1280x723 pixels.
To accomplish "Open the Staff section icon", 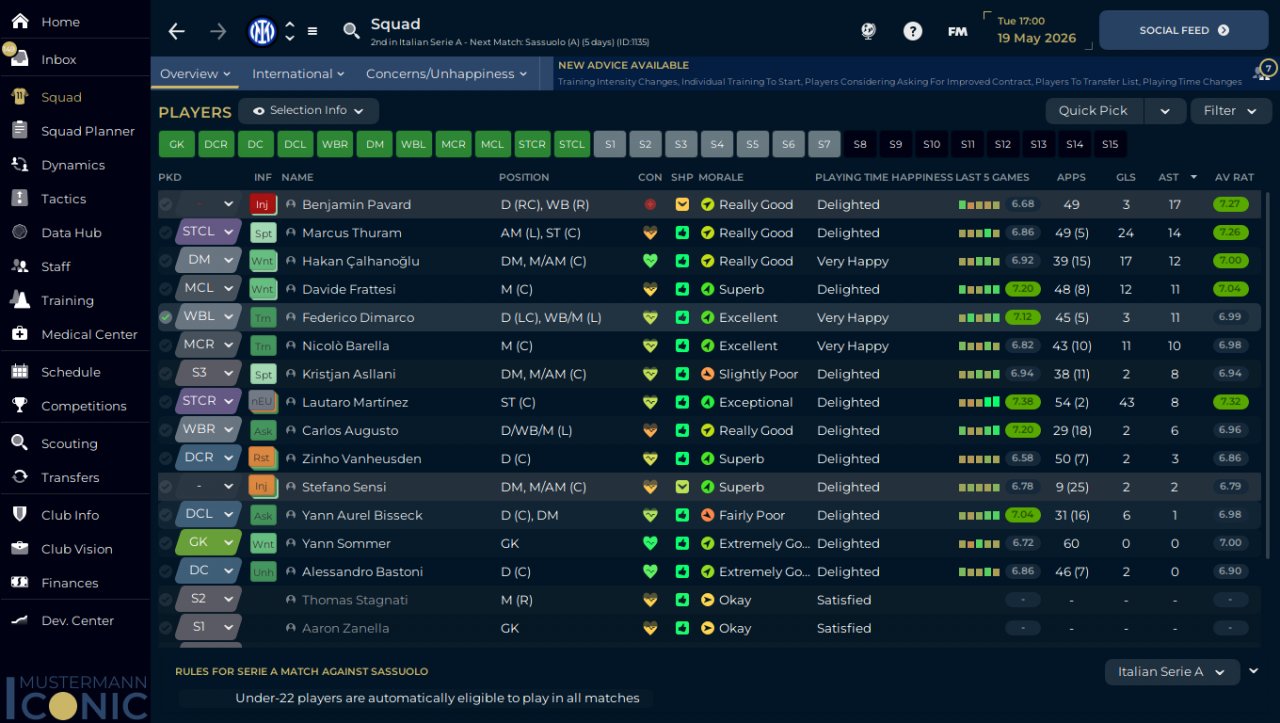I will (20, 267).
